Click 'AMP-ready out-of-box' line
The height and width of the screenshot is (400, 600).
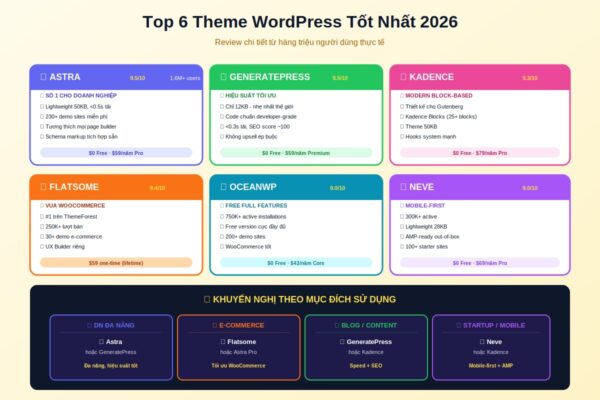point(430,236)
